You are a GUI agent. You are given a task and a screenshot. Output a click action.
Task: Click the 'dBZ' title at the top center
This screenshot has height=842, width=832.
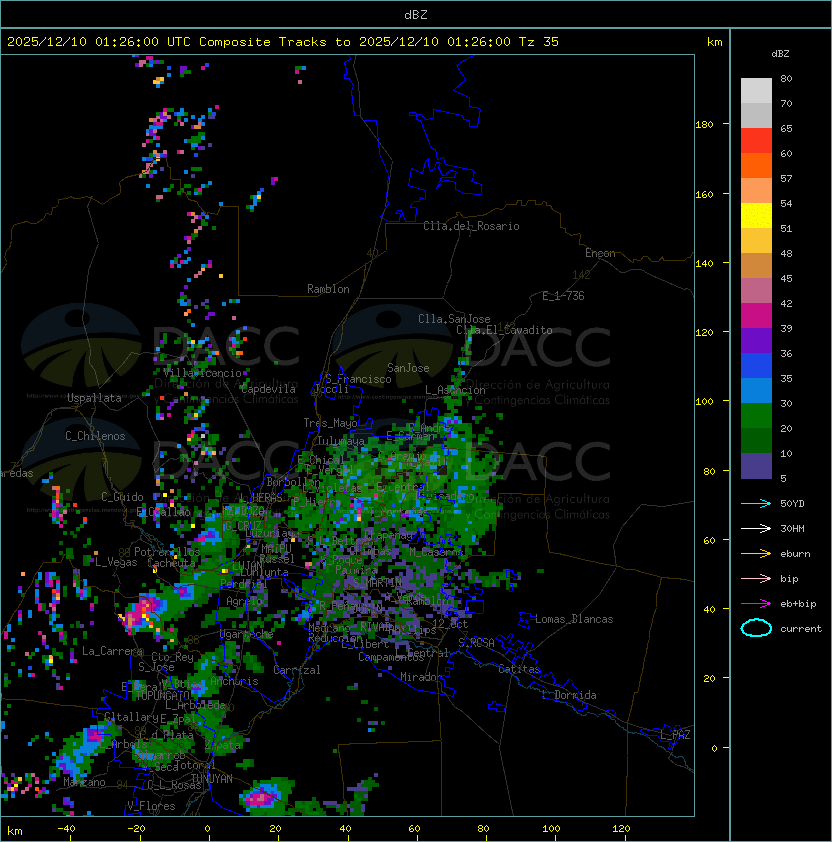tap(416, 15)
